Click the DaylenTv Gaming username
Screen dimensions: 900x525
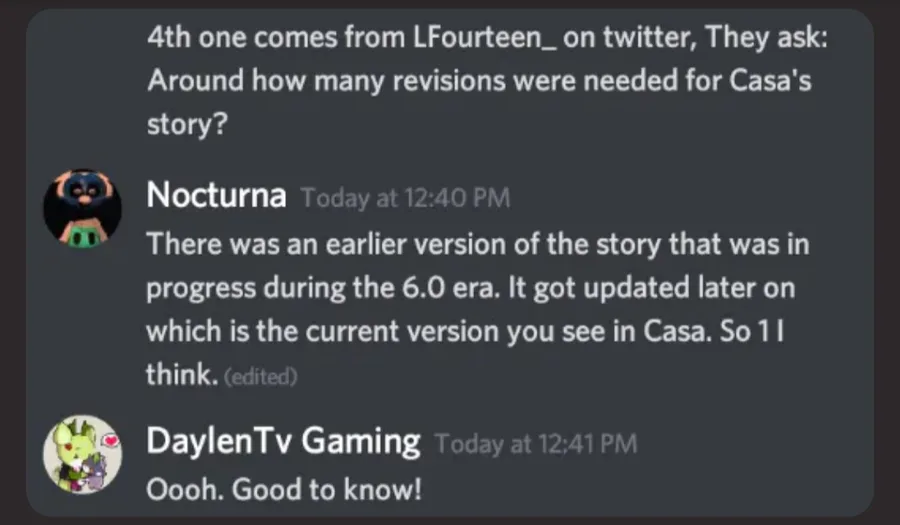coord(284,442)
